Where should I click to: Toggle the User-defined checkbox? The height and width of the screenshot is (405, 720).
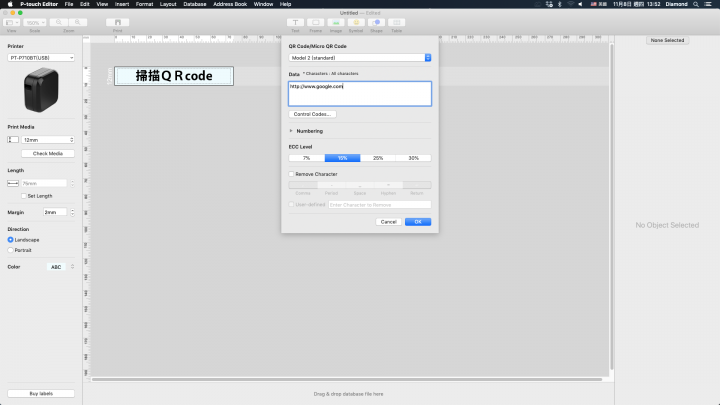point(291,204)
